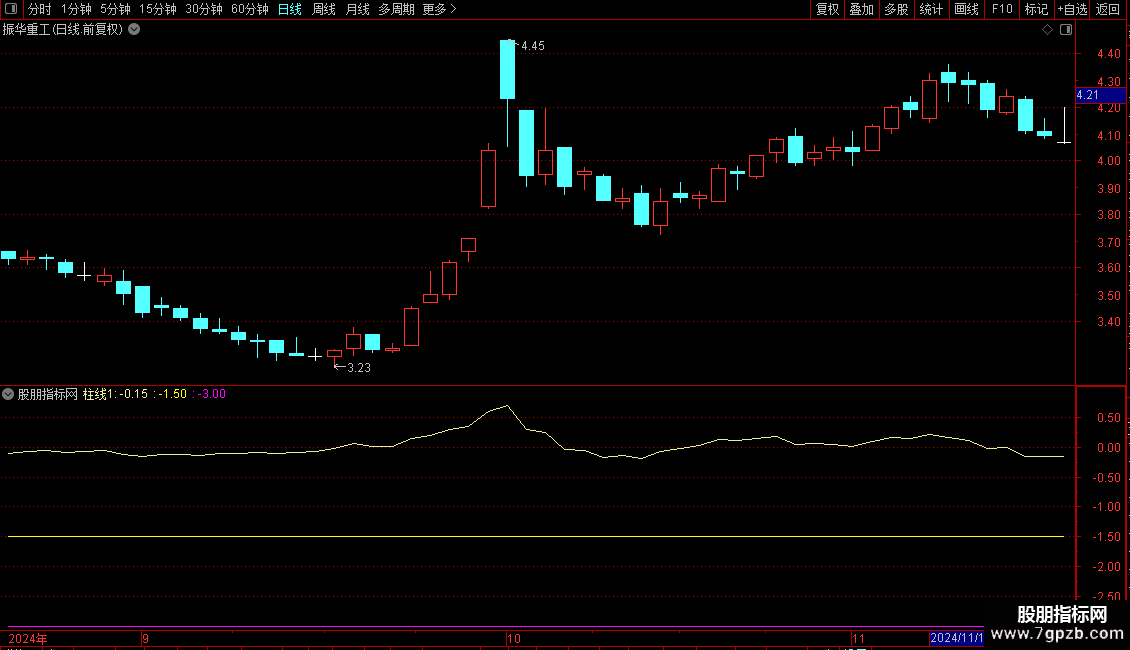Click the 股朋指标网 indicator name
Viewport: 1130px width, 650px height.
pos(48,394)
